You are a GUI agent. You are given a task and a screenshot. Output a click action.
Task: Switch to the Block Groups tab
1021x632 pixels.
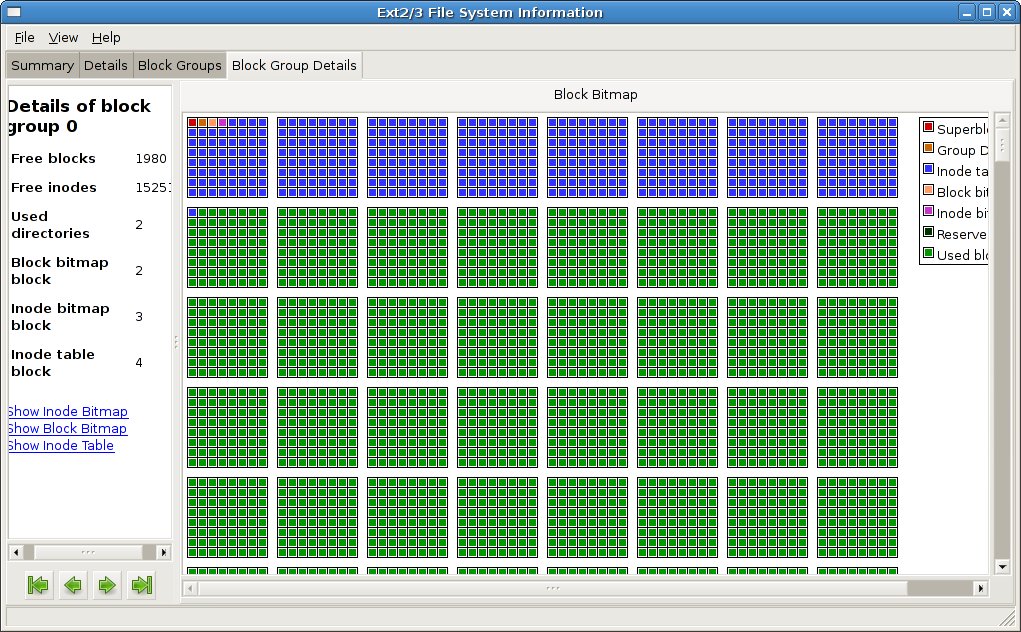tap(179, 65)
